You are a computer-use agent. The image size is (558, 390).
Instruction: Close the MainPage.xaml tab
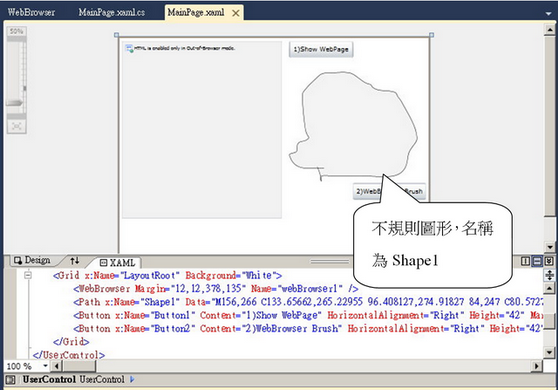(x=236, y=13)
